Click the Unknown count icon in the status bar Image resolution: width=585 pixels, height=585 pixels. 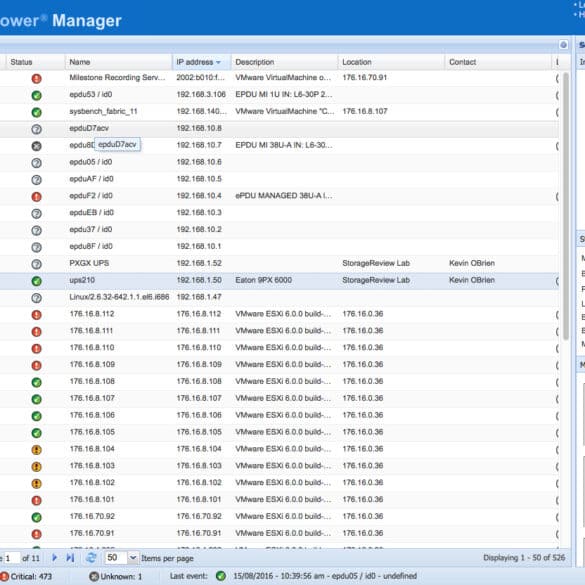[x=94, y=576]
